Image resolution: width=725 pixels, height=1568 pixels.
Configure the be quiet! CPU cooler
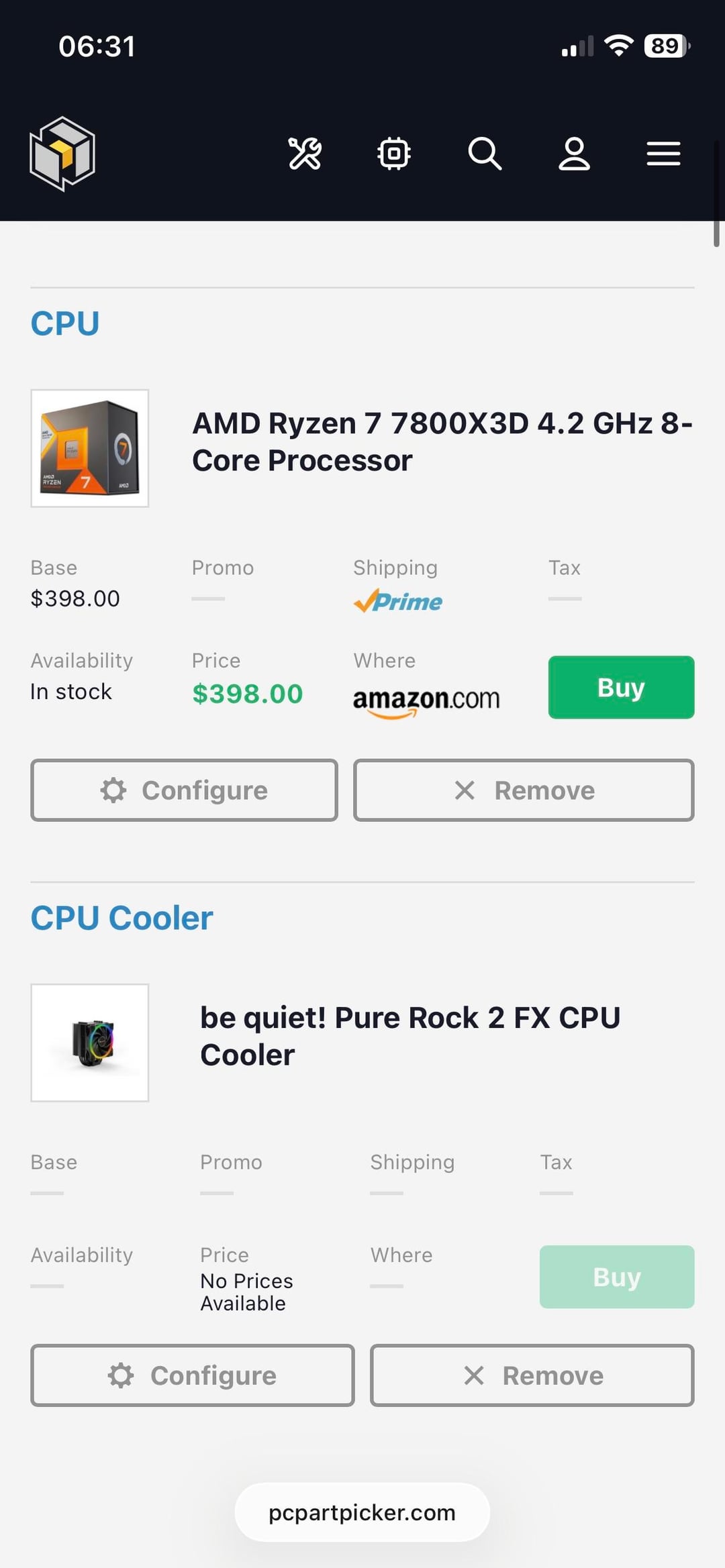click(193, 1375)
